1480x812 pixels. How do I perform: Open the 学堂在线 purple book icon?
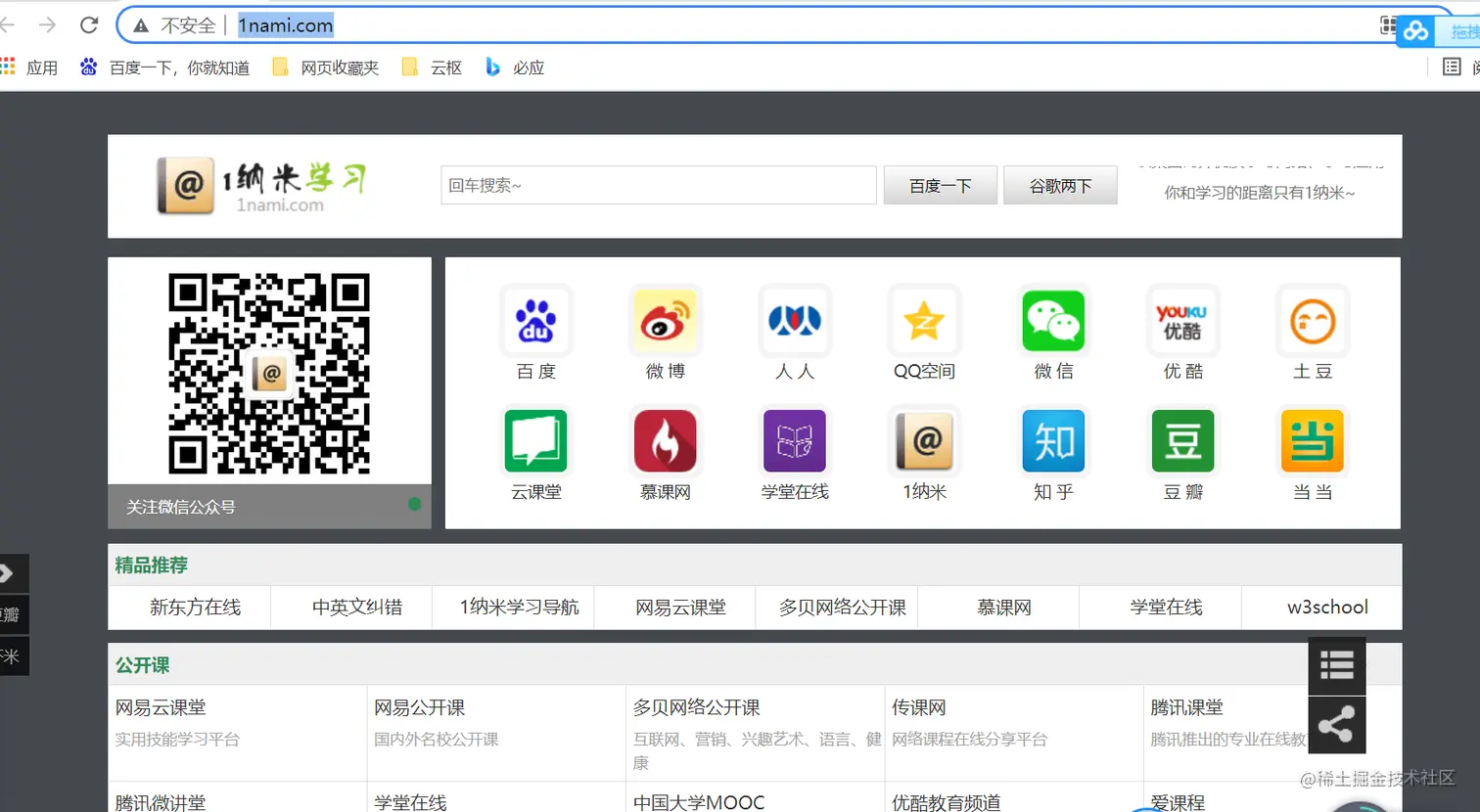795,441
